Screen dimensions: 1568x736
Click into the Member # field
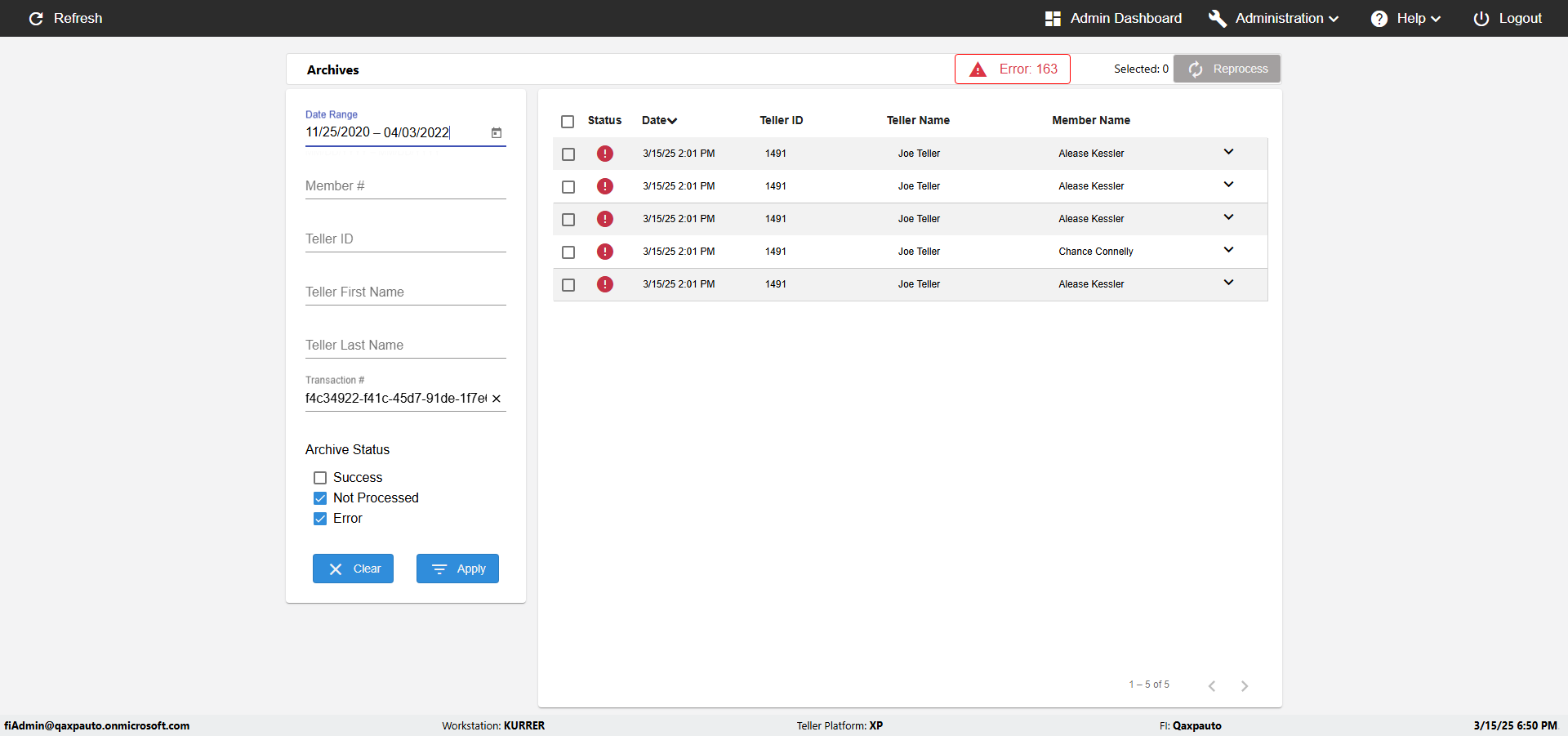point(406,186)
